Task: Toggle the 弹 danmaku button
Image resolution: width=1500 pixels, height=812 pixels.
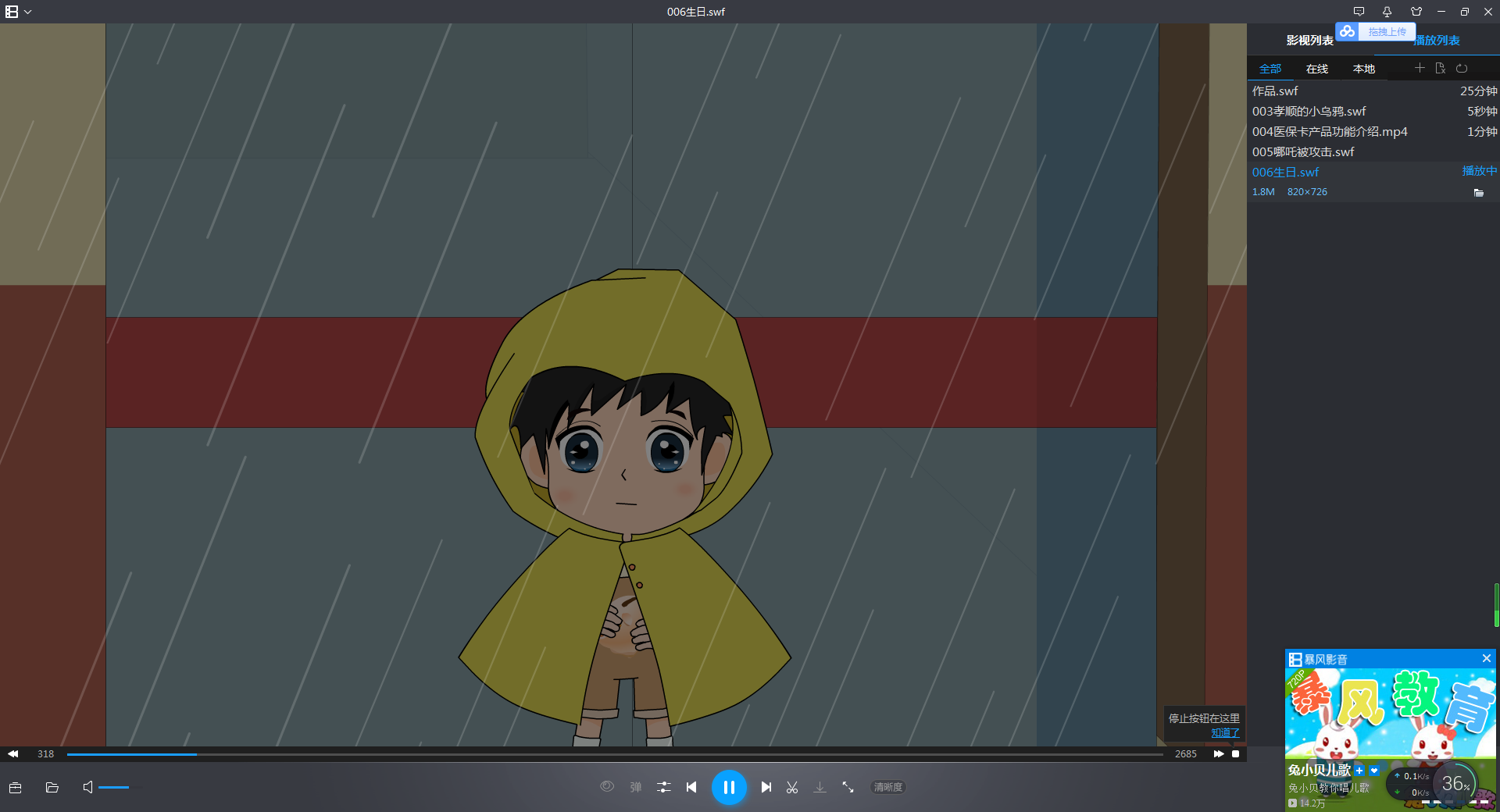Action: (636, 787)
